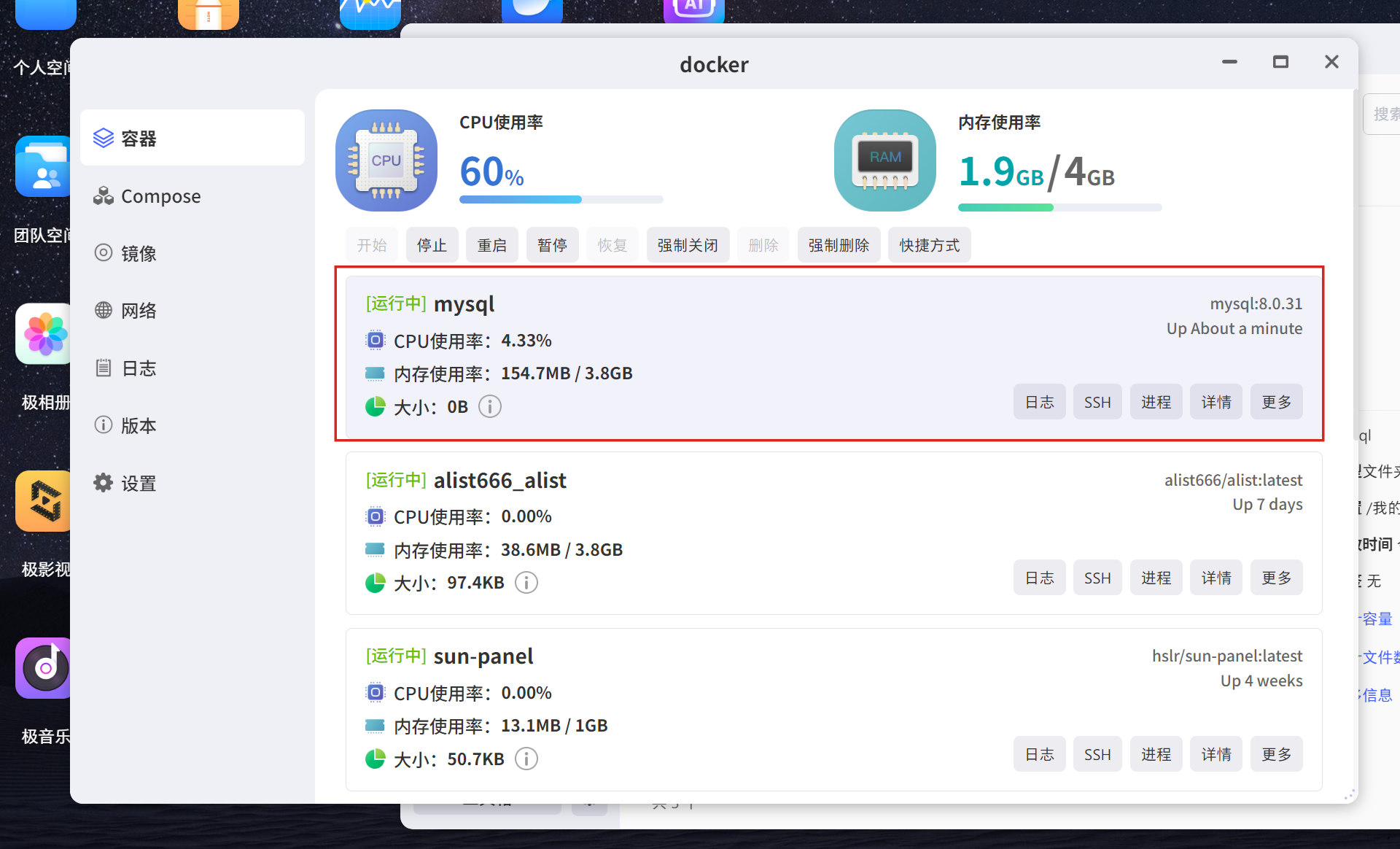Open SSH for mysql container
Viewport: 1400px width, 849px height.
click(1097, 402)
